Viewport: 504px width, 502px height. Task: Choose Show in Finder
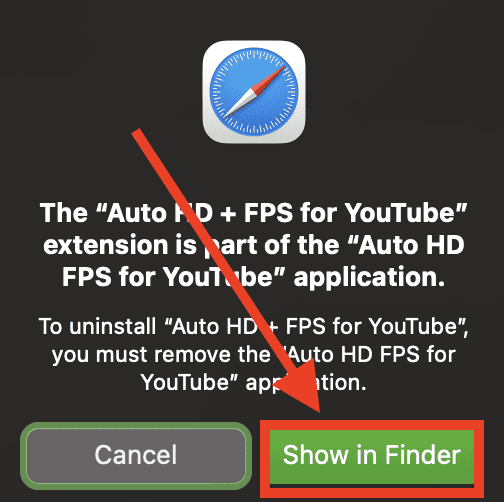click(x=372, y=455)
